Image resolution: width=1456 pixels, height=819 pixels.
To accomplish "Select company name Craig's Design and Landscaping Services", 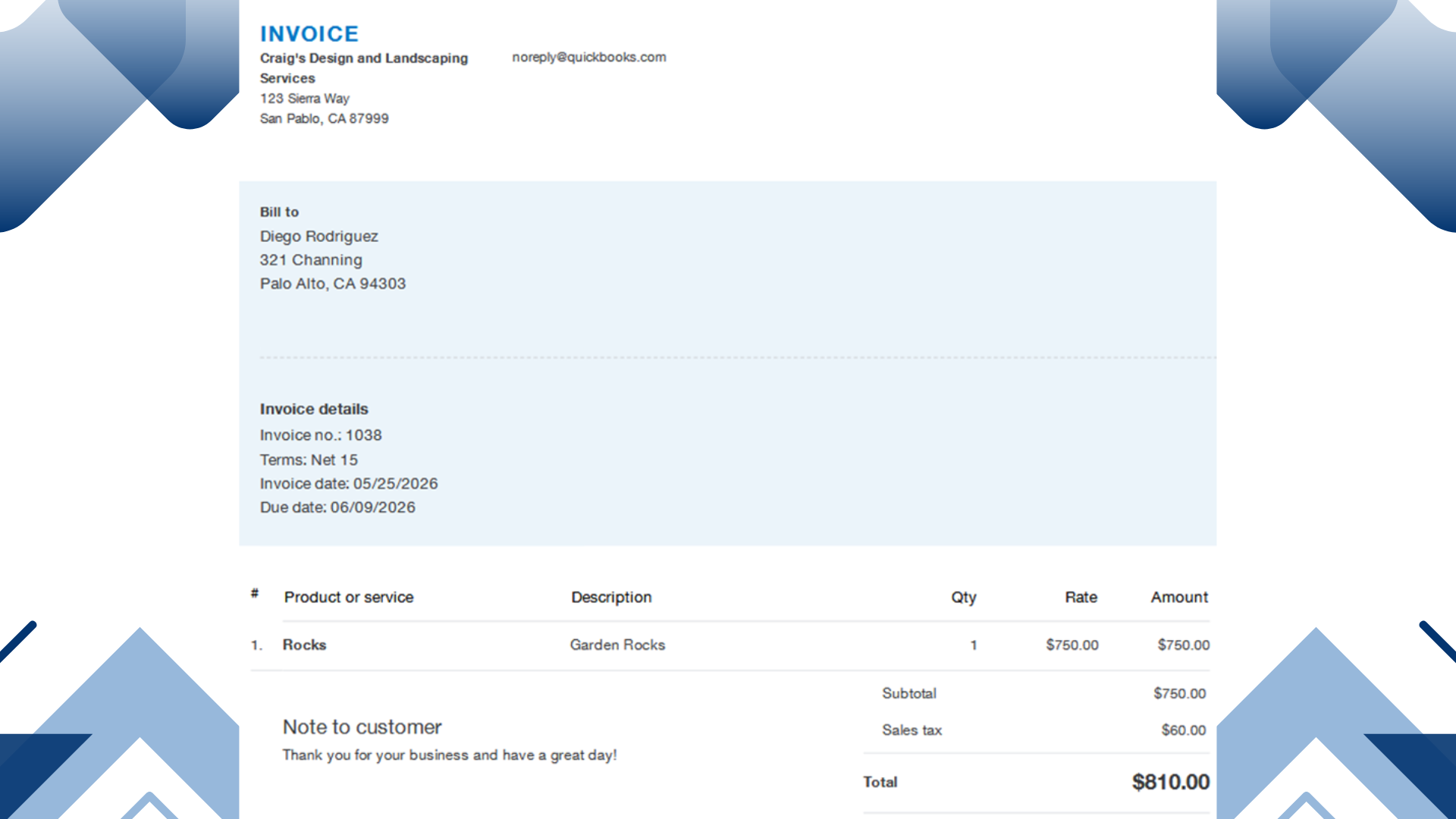I will tap(364, 68).
